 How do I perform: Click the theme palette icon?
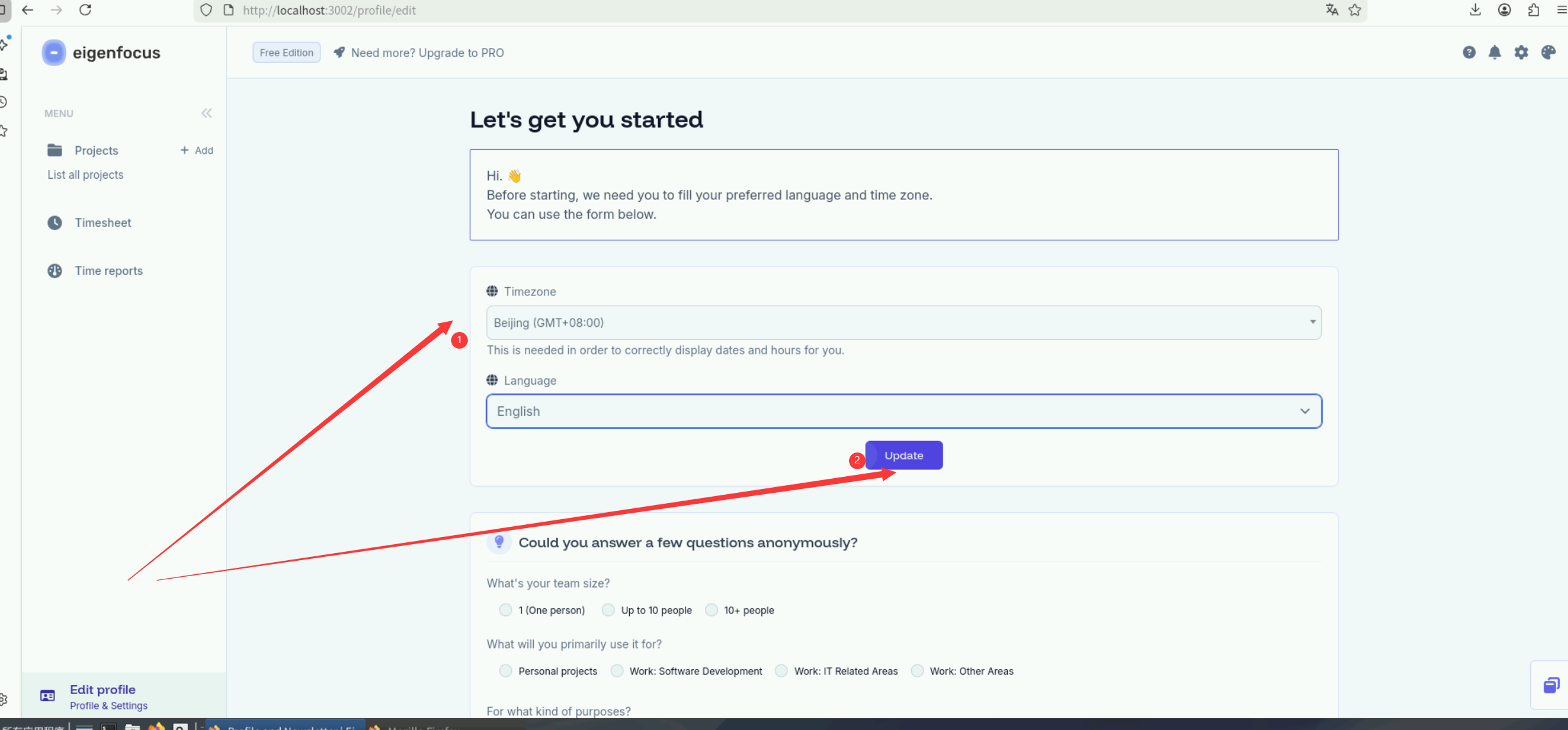point(1548,53)
